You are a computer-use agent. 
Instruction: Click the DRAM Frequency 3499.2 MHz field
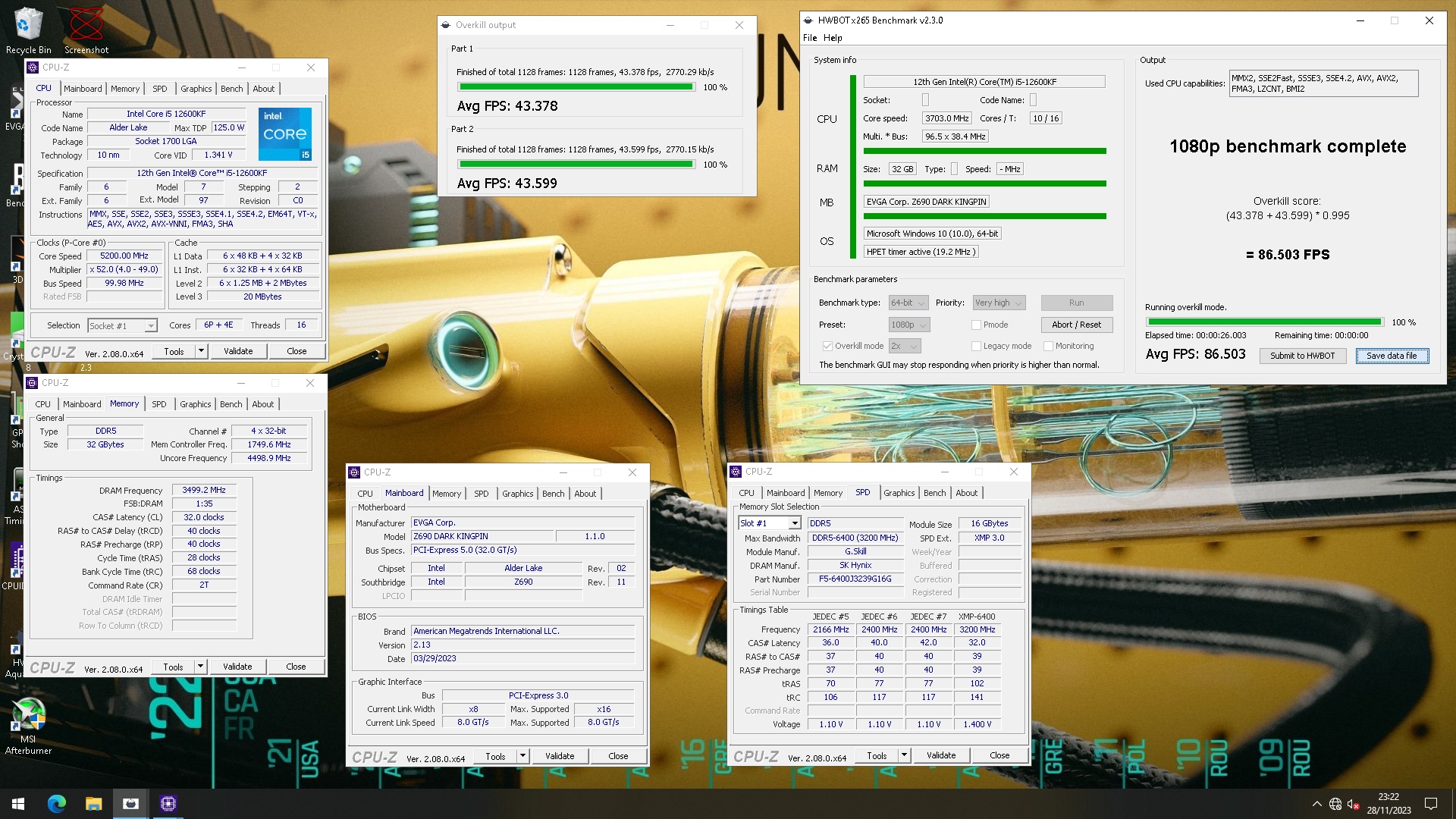coord(204,491)
